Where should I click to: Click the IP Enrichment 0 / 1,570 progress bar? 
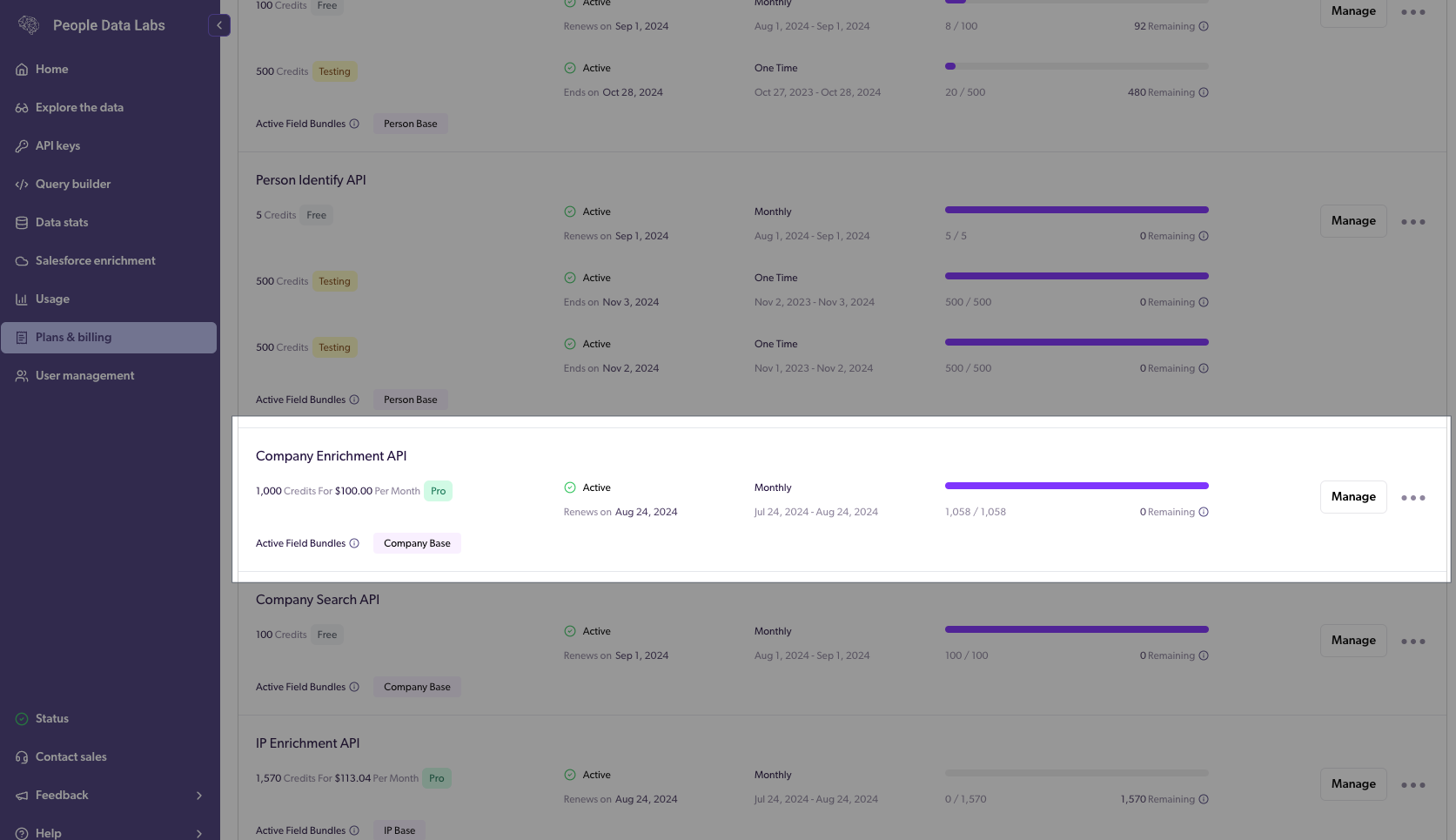(1077, 773)
